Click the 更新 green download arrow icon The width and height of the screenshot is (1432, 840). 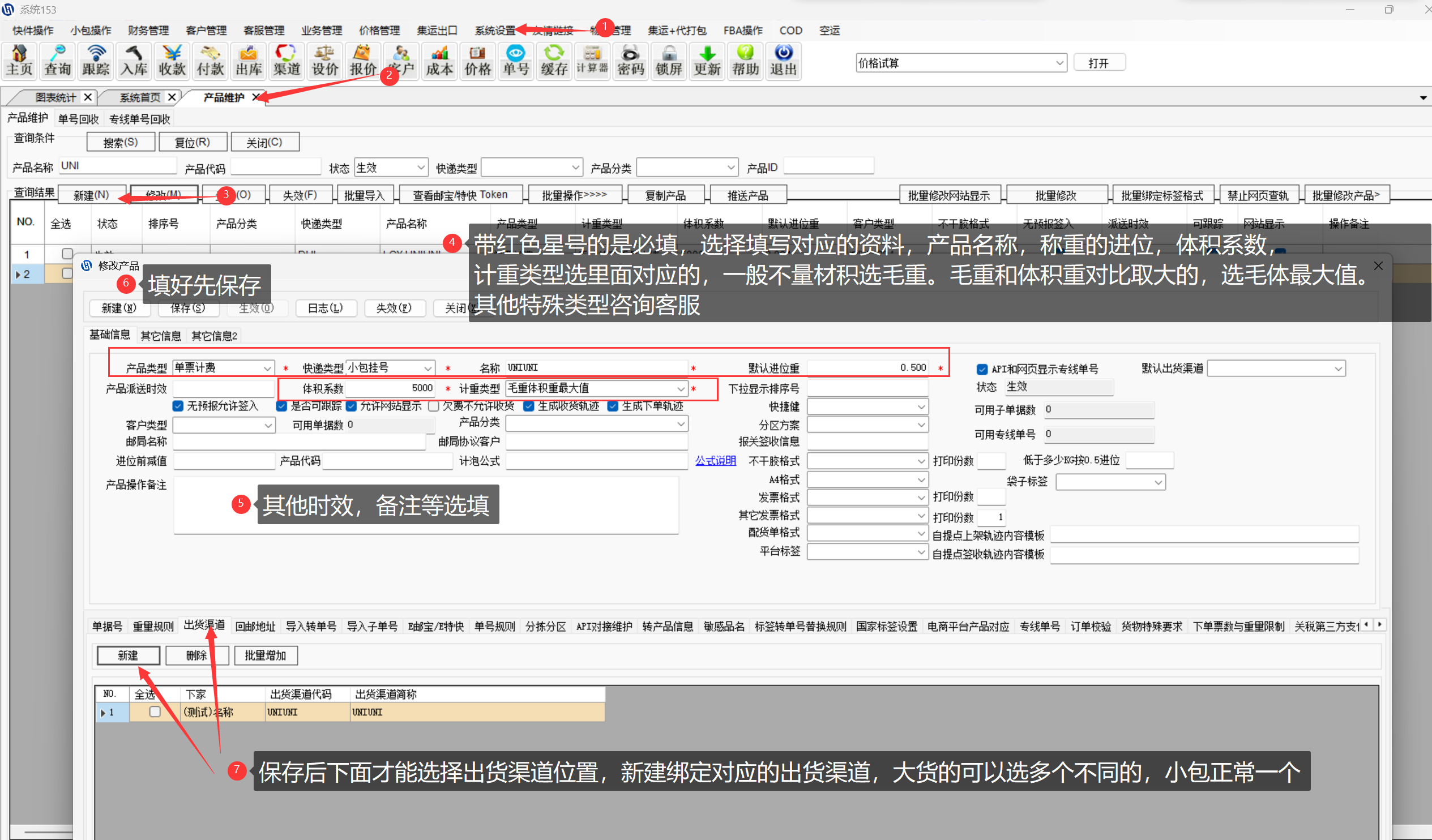707,60
